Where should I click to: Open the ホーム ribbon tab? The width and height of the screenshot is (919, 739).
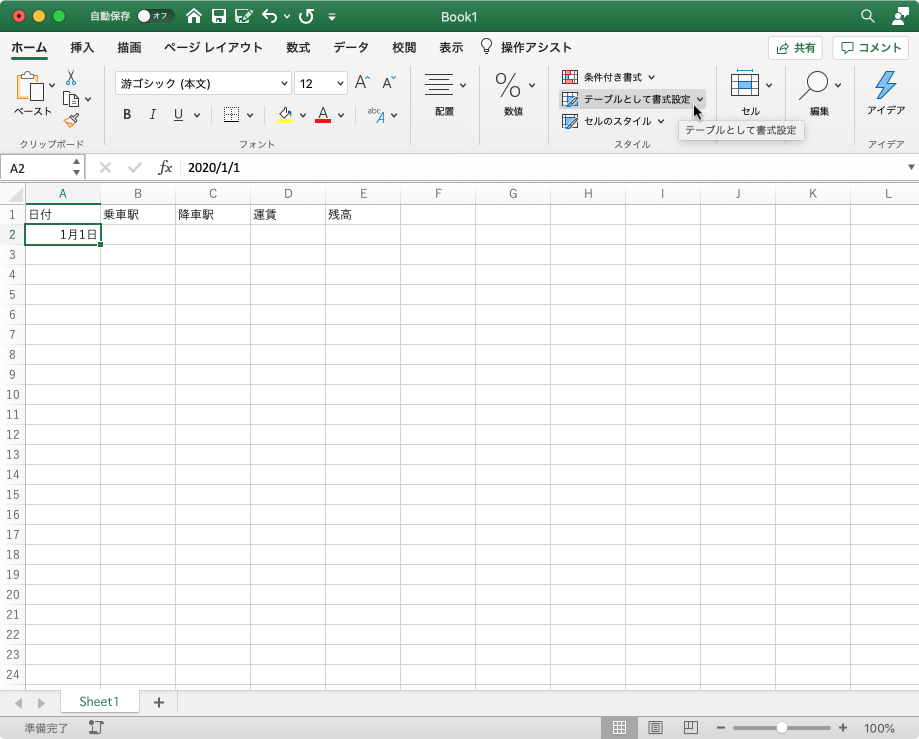pos(29,47)
